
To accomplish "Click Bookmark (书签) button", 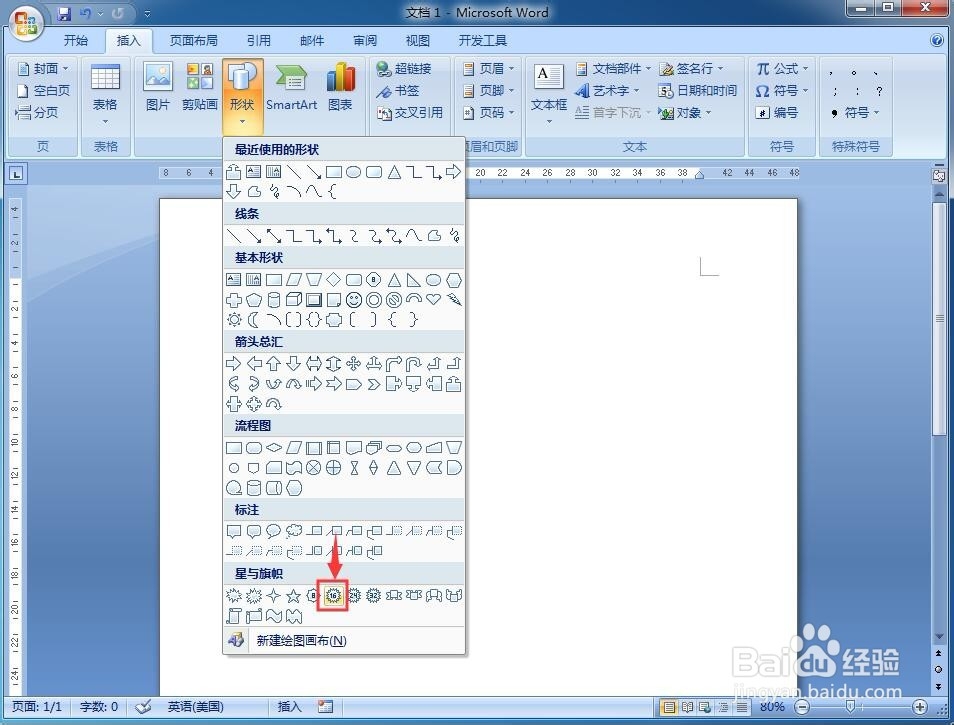I will point(398,91).
